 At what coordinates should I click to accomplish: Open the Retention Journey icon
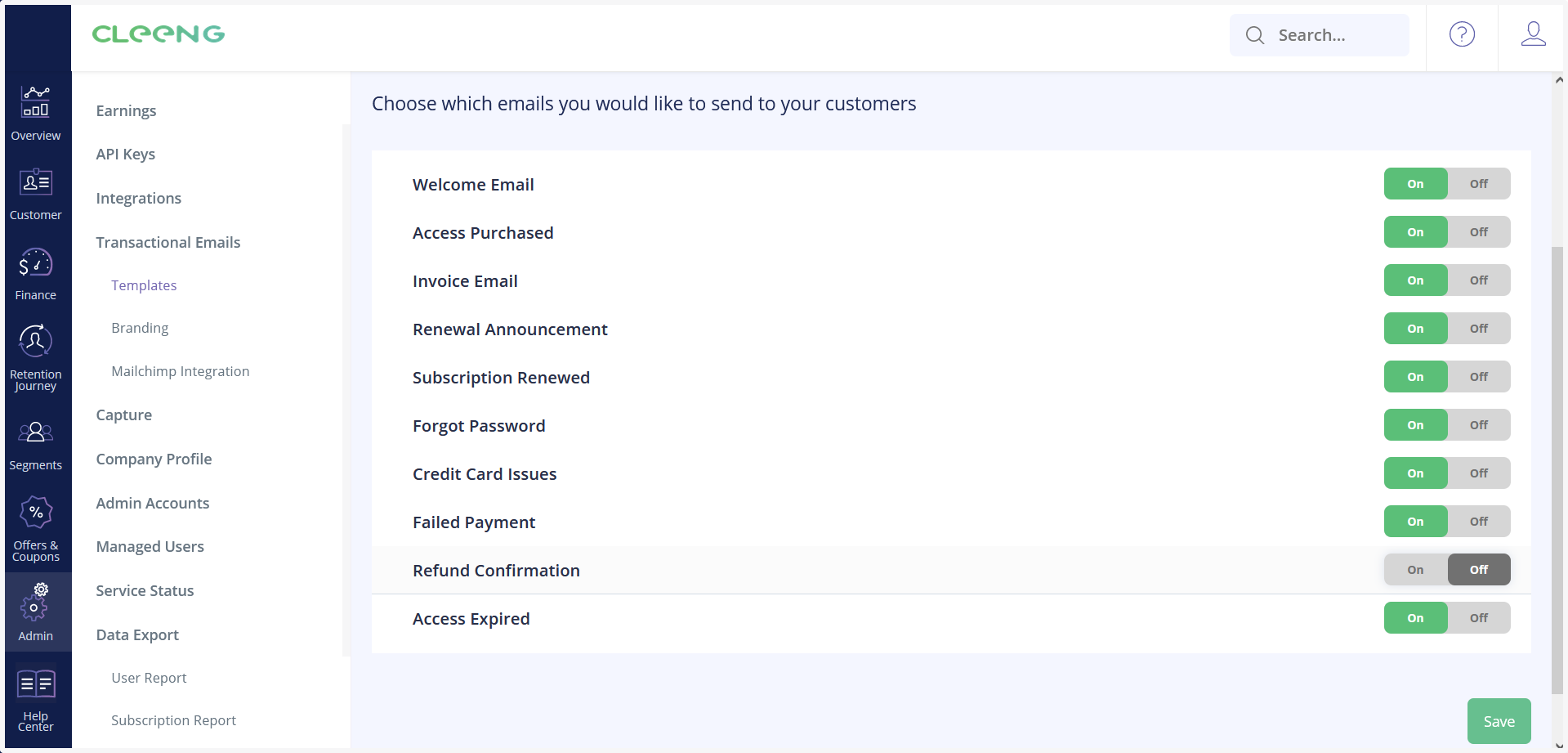pyautogui.click(x=35, y=340)
